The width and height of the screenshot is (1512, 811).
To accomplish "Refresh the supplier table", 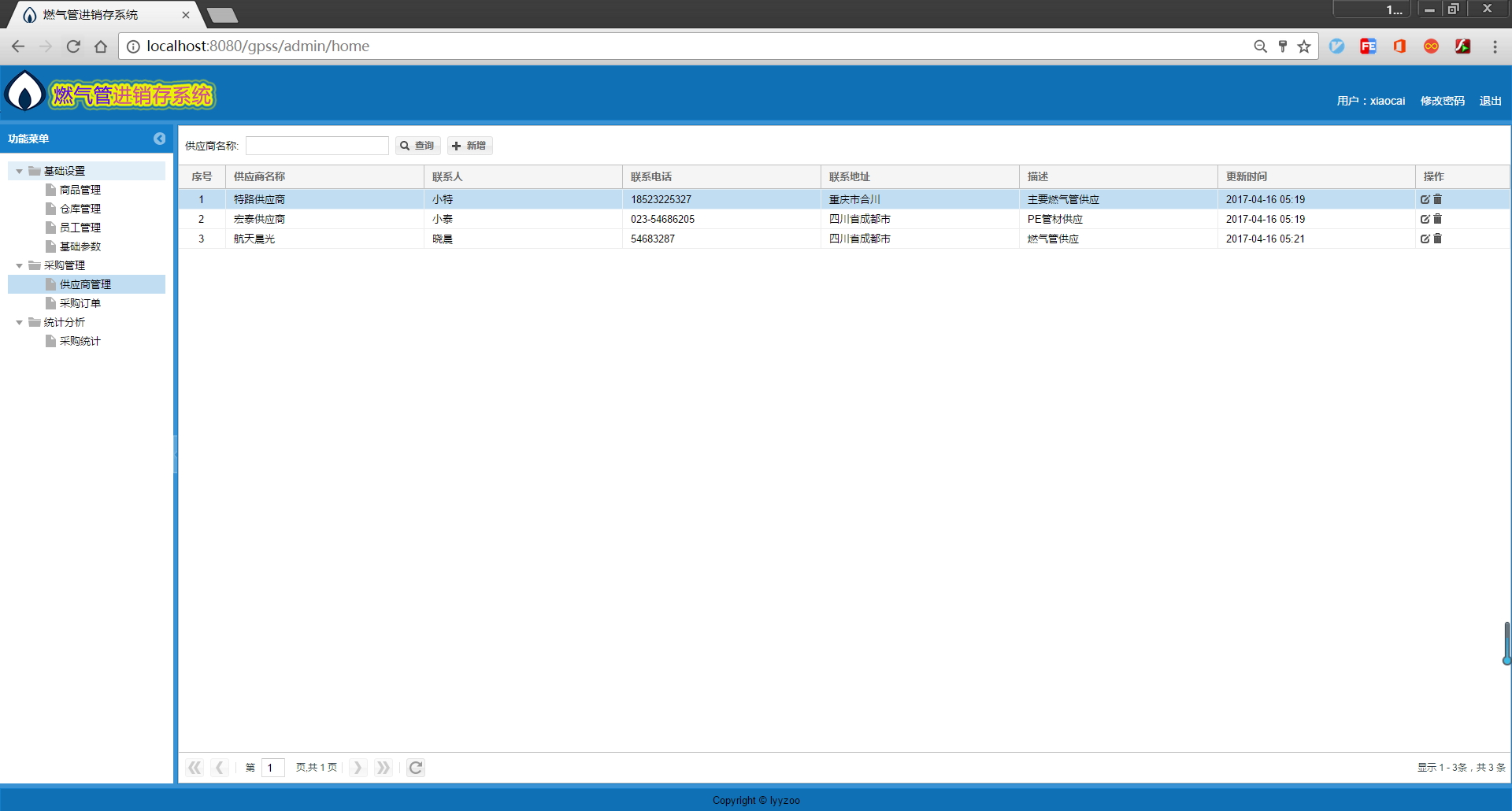I will 416,768.
